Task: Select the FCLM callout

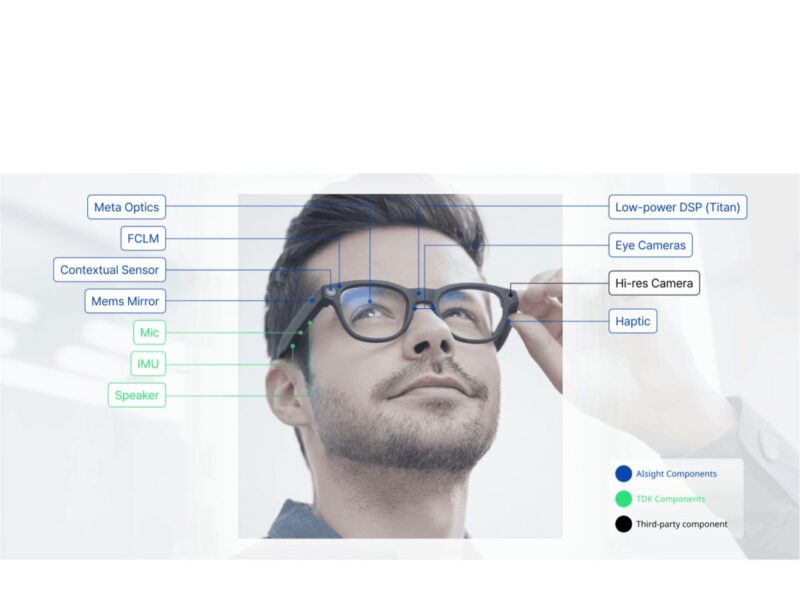Action: pyautogui.click(x=144, y=238)
